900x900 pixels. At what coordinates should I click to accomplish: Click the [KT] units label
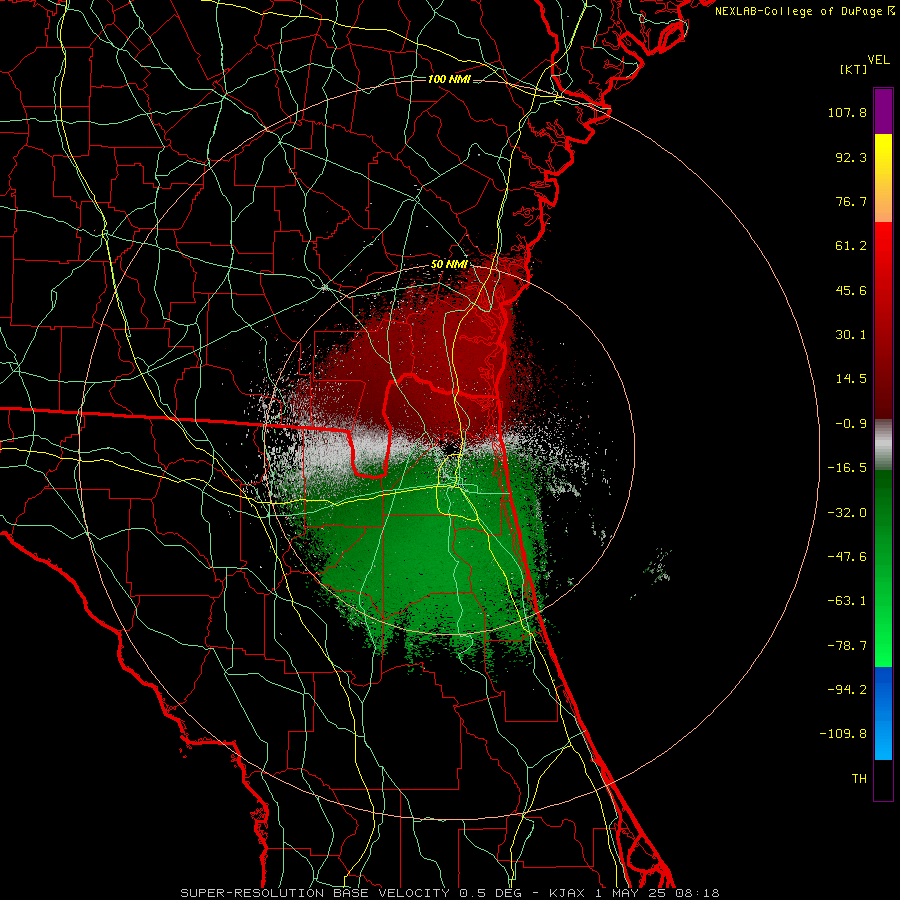click(x=853, y=69)
